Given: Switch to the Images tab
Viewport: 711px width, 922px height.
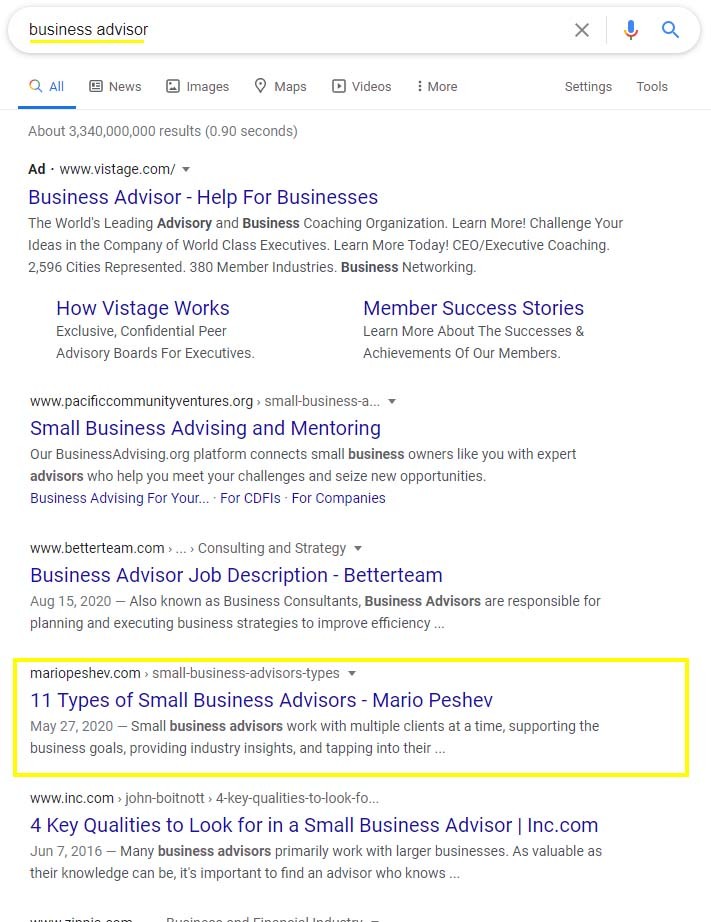Looking at the screenshot, I should pyautogui.click(x=197, y=86).
